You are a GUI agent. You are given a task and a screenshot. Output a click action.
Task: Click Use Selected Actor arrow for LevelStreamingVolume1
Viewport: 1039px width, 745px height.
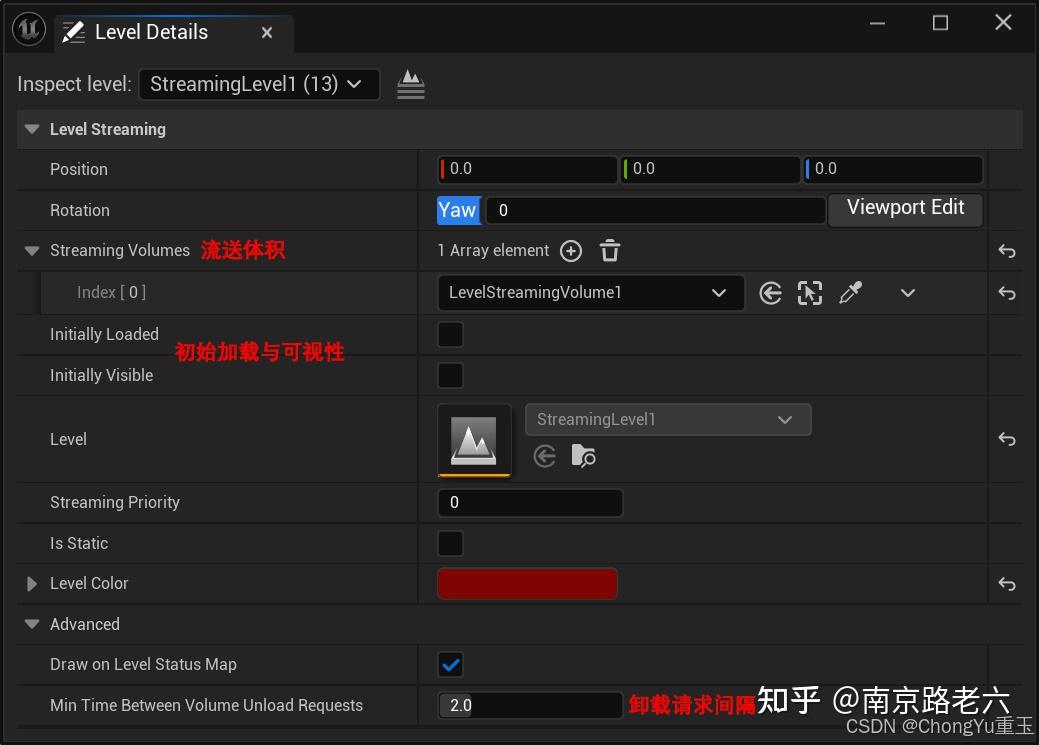[770, 292]
